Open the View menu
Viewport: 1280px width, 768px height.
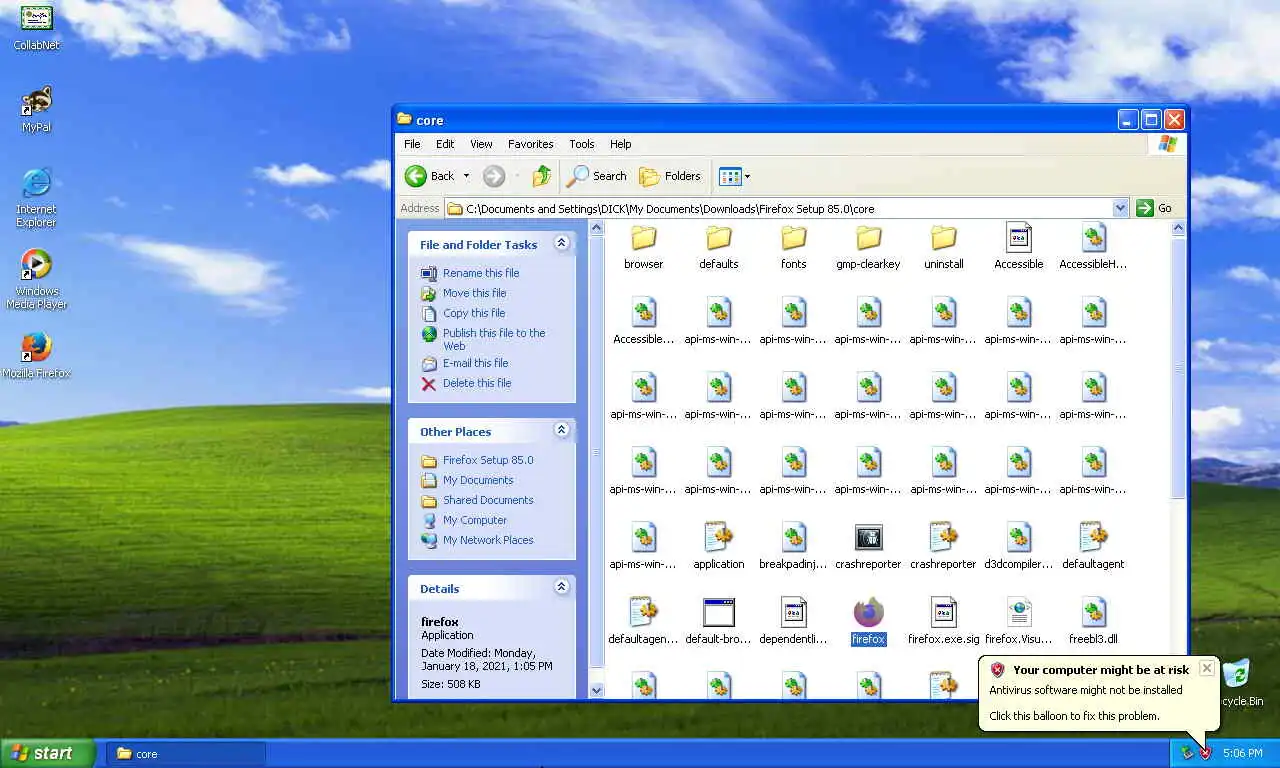click(x=481, y=144)
